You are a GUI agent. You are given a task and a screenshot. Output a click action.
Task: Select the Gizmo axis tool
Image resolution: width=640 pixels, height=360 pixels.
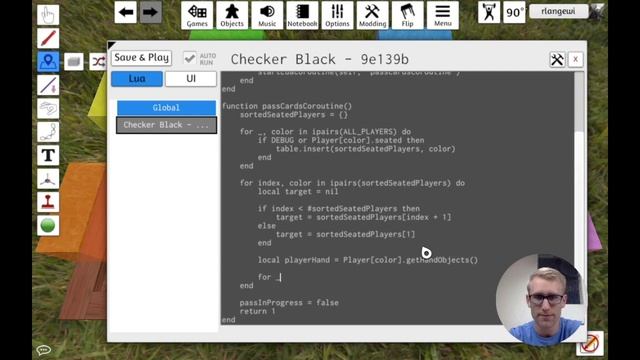(x=48, y=179)
